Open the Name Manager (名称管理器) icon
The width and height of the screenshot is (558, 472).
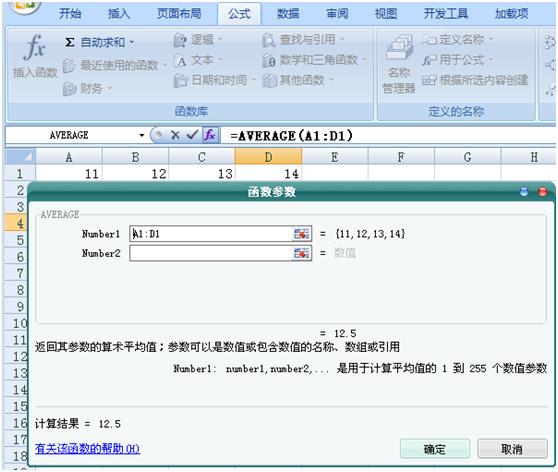pyautogui.click(x=399, y=64)
